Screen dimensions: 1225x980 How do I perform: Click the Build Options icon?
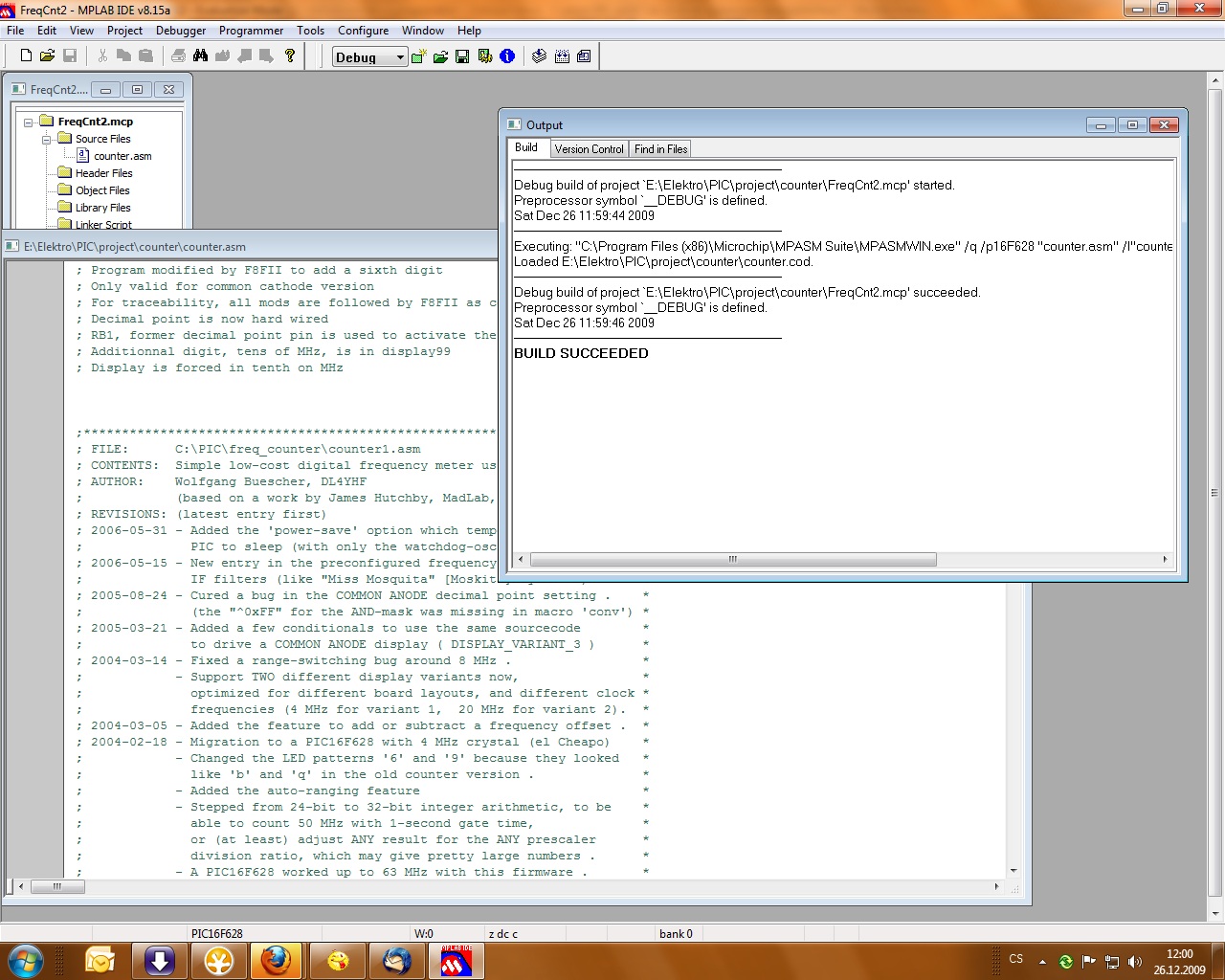485,56
